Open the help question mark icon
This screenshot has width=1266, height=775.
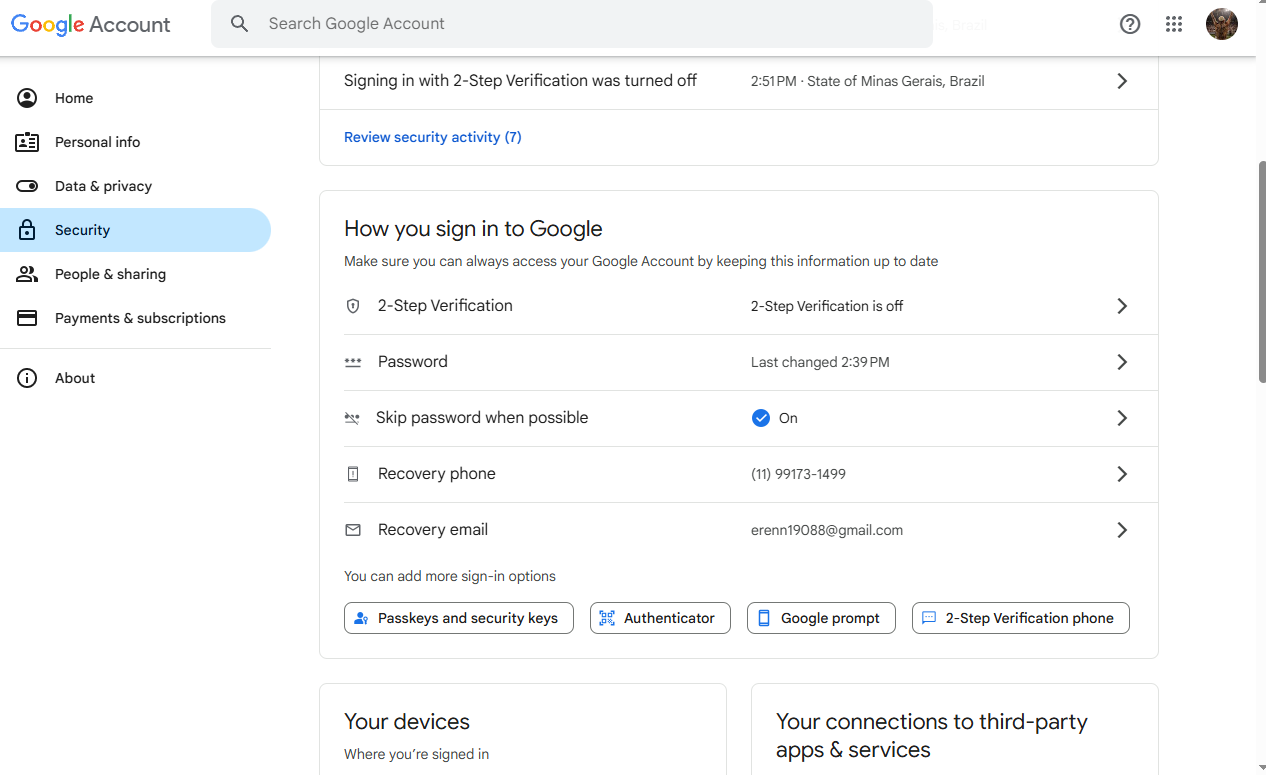1130,24
